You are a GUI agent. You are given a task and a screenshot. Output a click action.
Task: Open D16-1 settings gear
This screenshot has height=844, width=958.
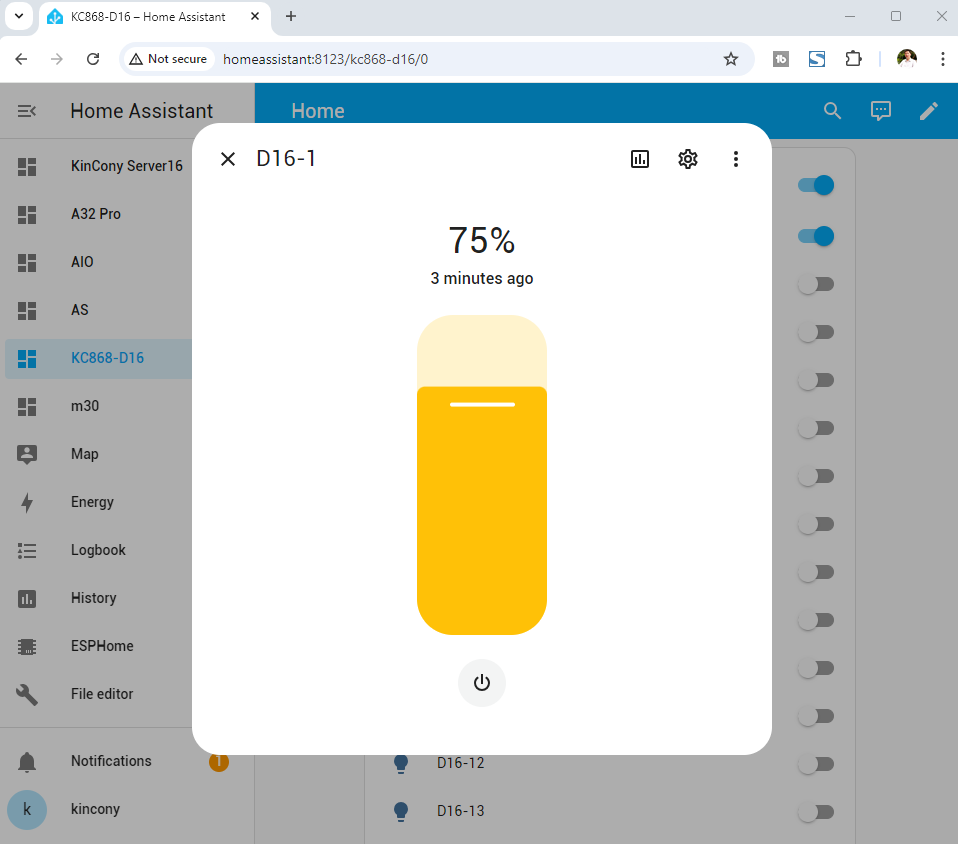[x=688, y=159]
